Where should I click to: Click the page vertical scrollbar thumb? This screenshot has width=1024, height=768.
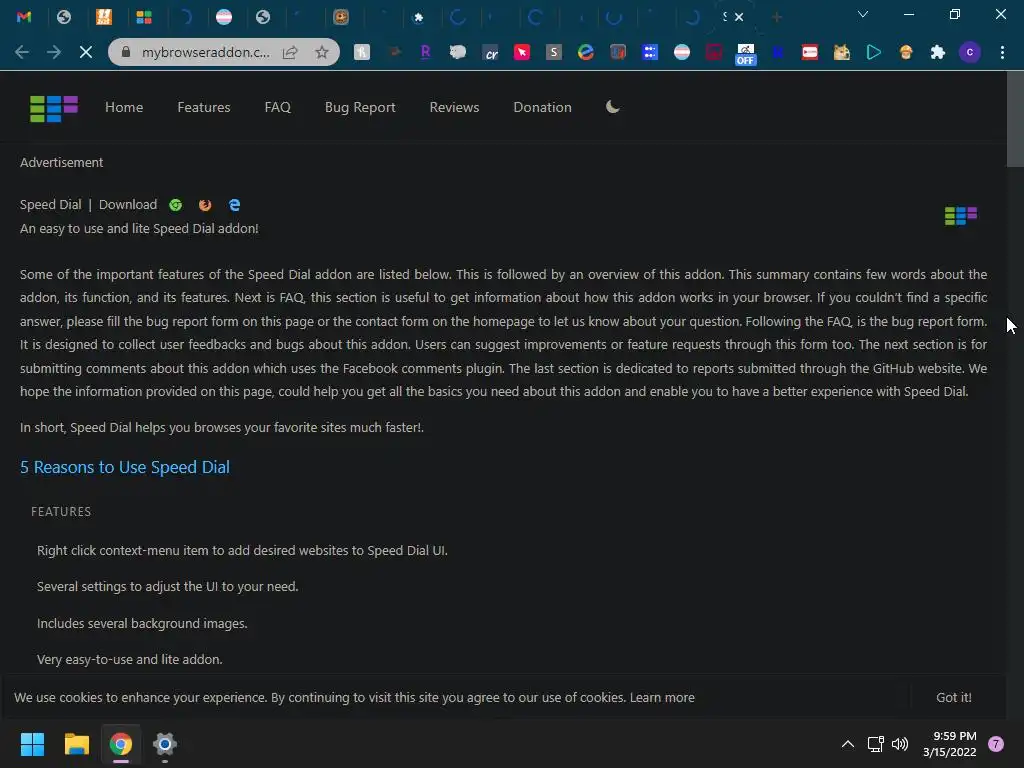(1015, 120)
